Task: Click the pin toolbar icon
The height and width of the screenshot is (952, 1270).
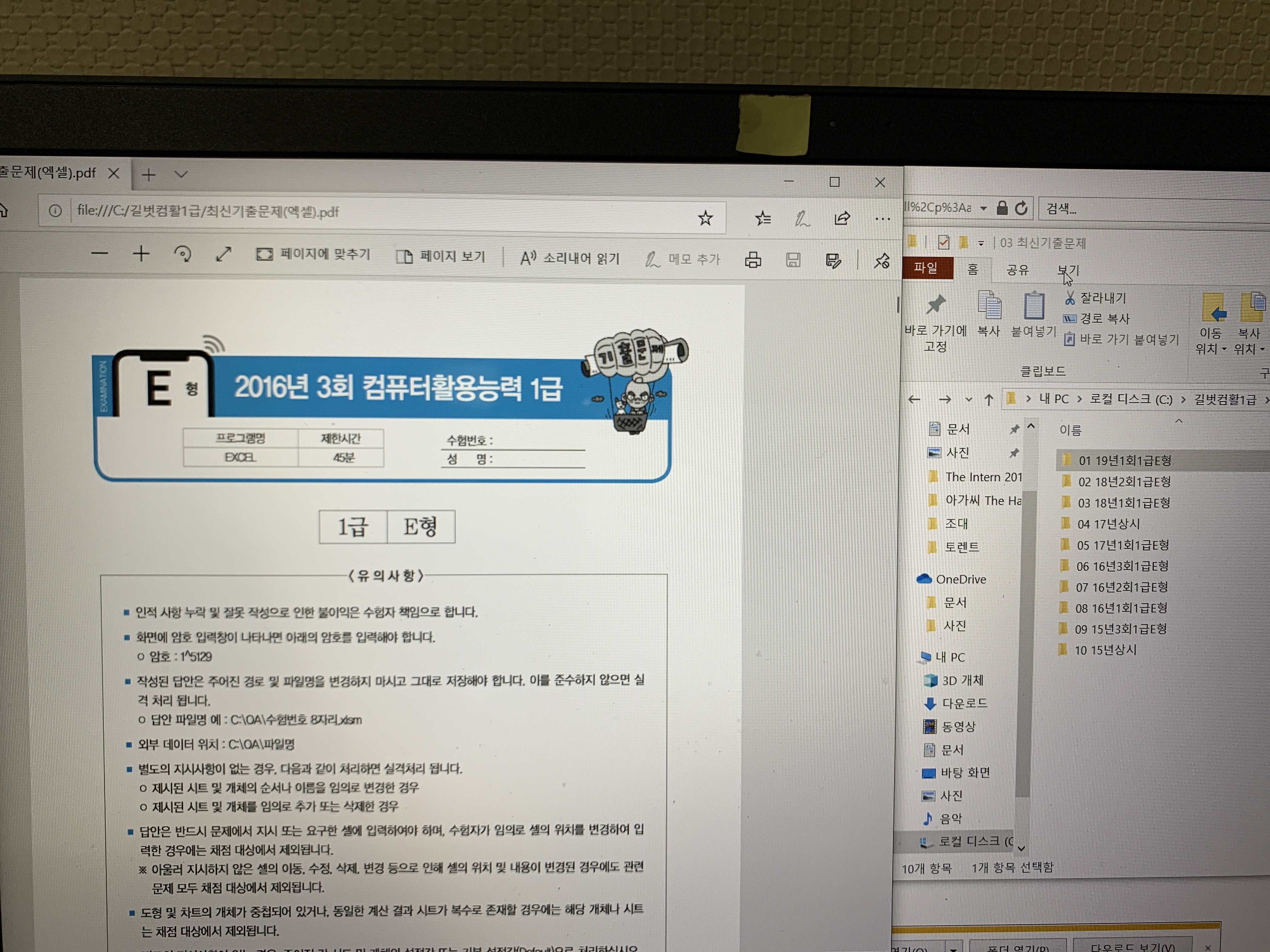Action: click(x=882, y=262)
